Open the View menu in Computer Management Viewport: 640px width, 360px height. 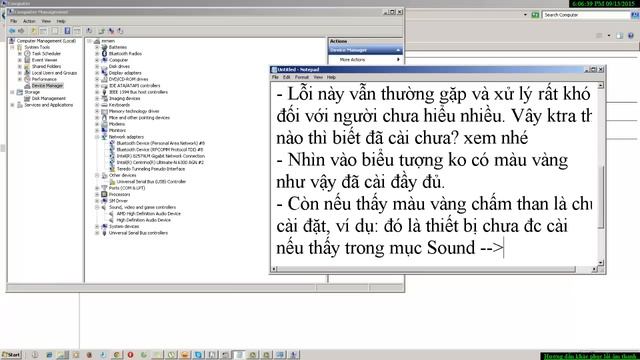click(x=46, y=21)
